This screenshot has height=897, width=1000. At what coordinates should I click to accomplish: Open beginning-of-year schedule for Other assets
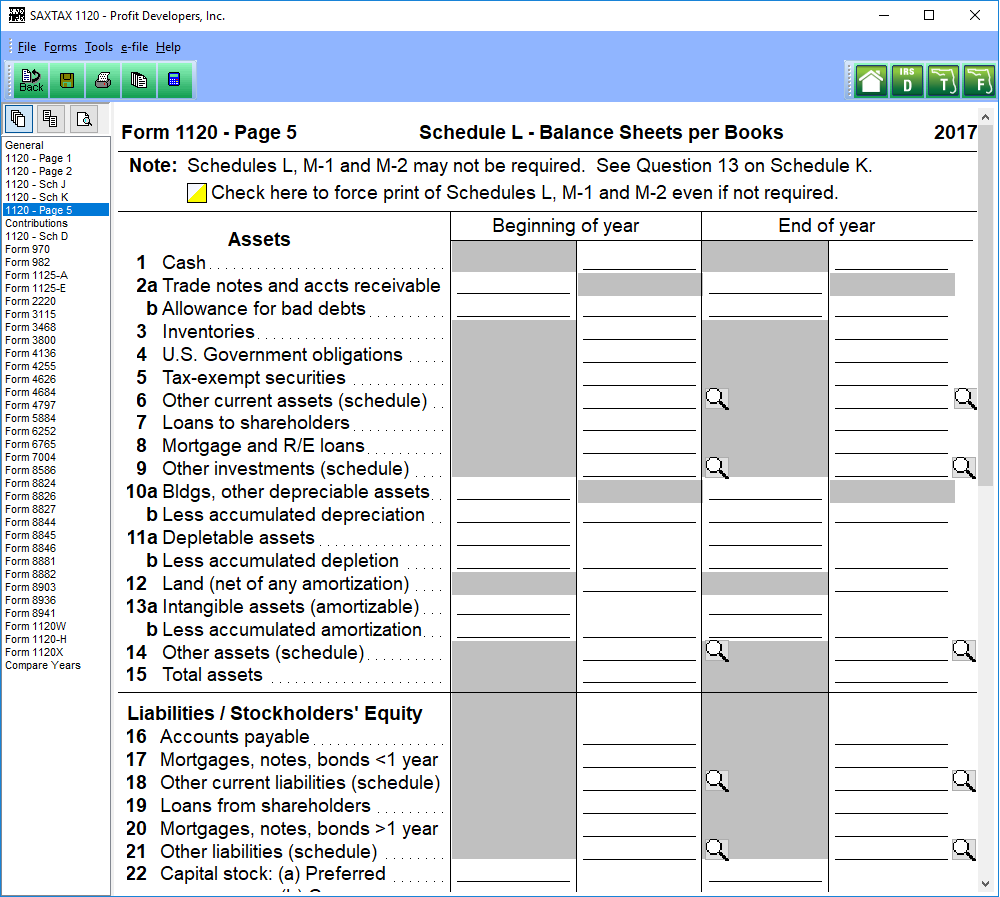(717, 651)
